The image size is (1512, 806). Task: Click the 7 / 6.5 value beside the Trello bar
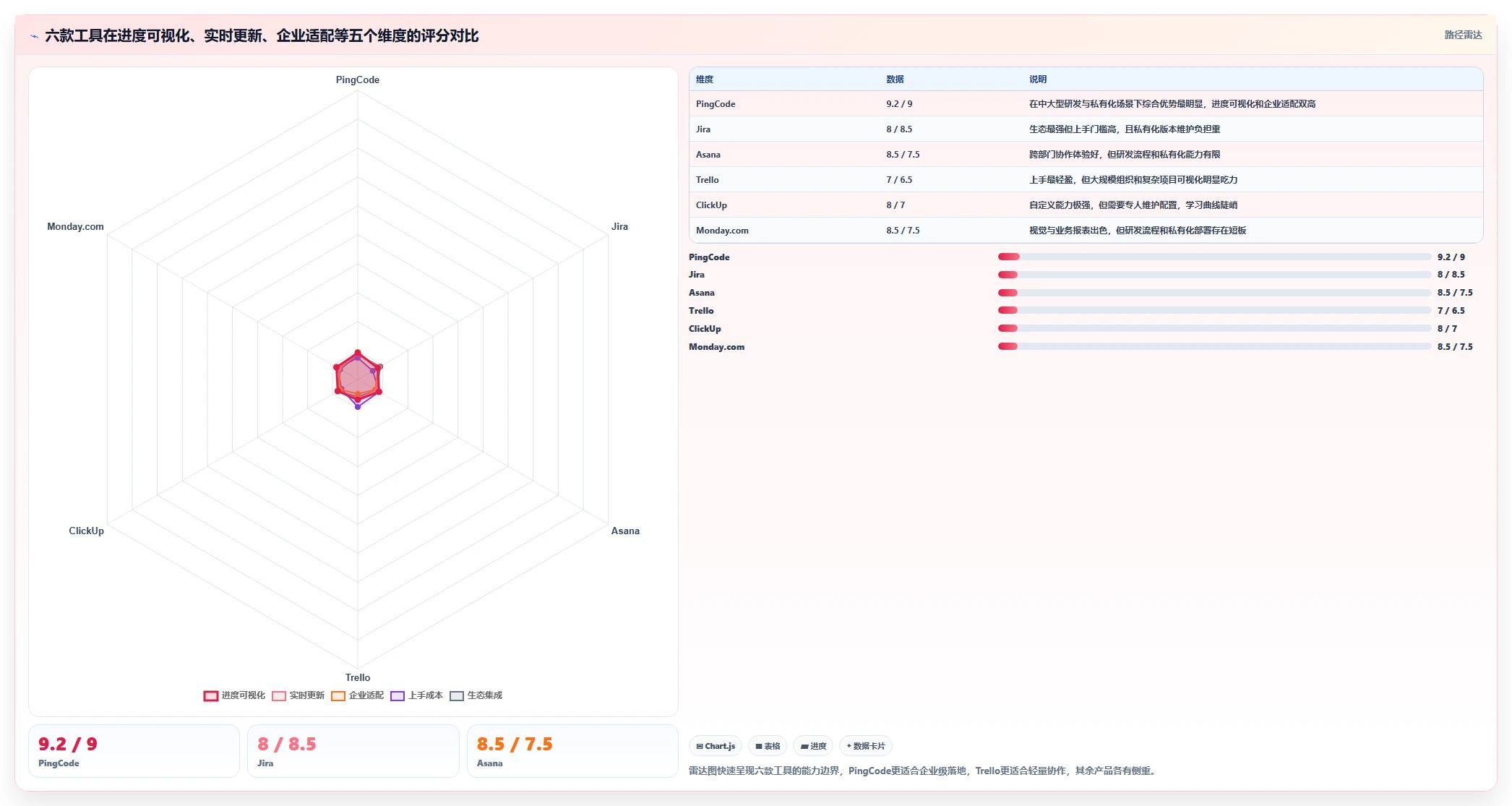(x=1451, y=311)
